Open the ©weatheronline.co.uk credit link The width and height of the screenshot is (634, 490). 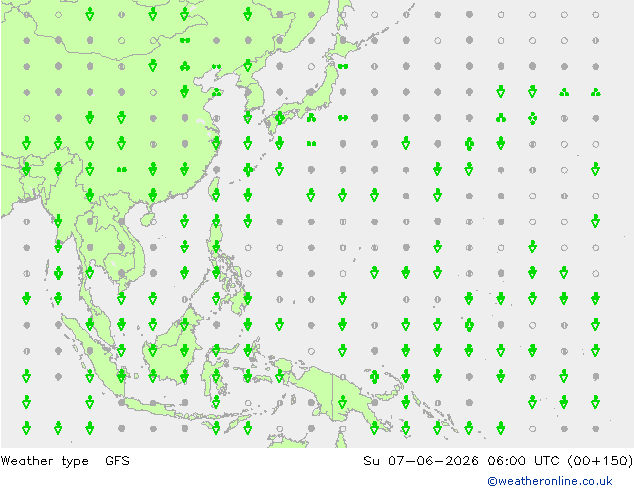[550, 481]
